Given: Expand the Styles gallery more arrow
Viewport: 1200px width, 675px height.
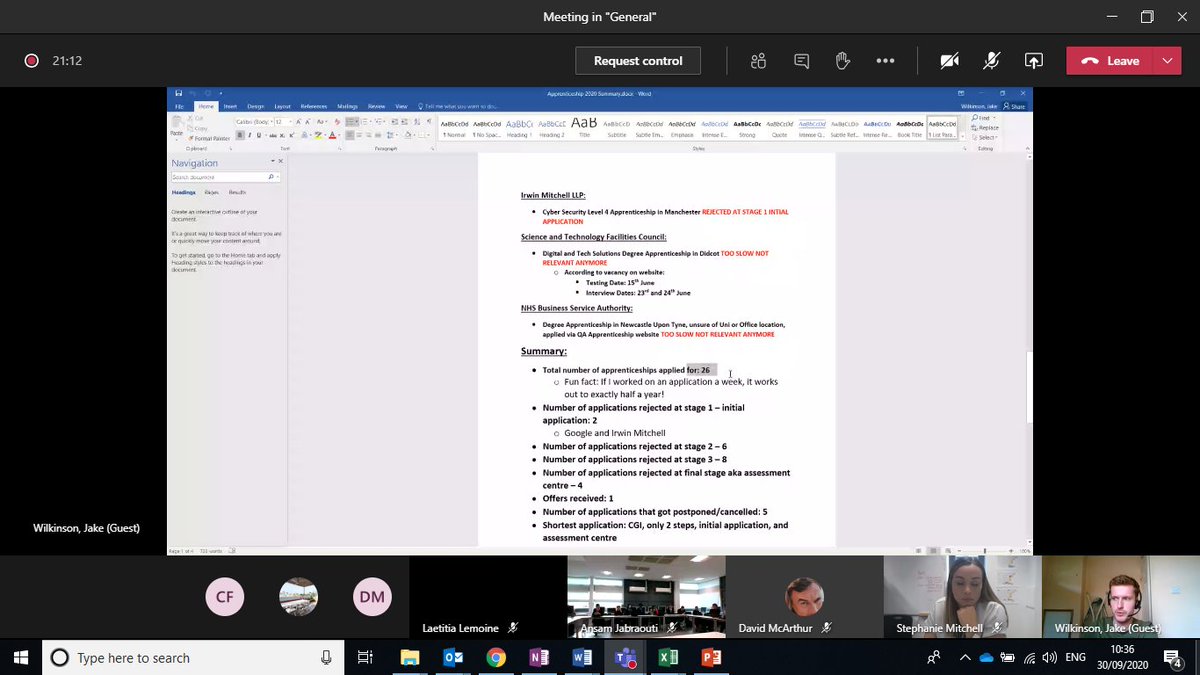Looking at the screenshot, I should (x=962, y=136).
